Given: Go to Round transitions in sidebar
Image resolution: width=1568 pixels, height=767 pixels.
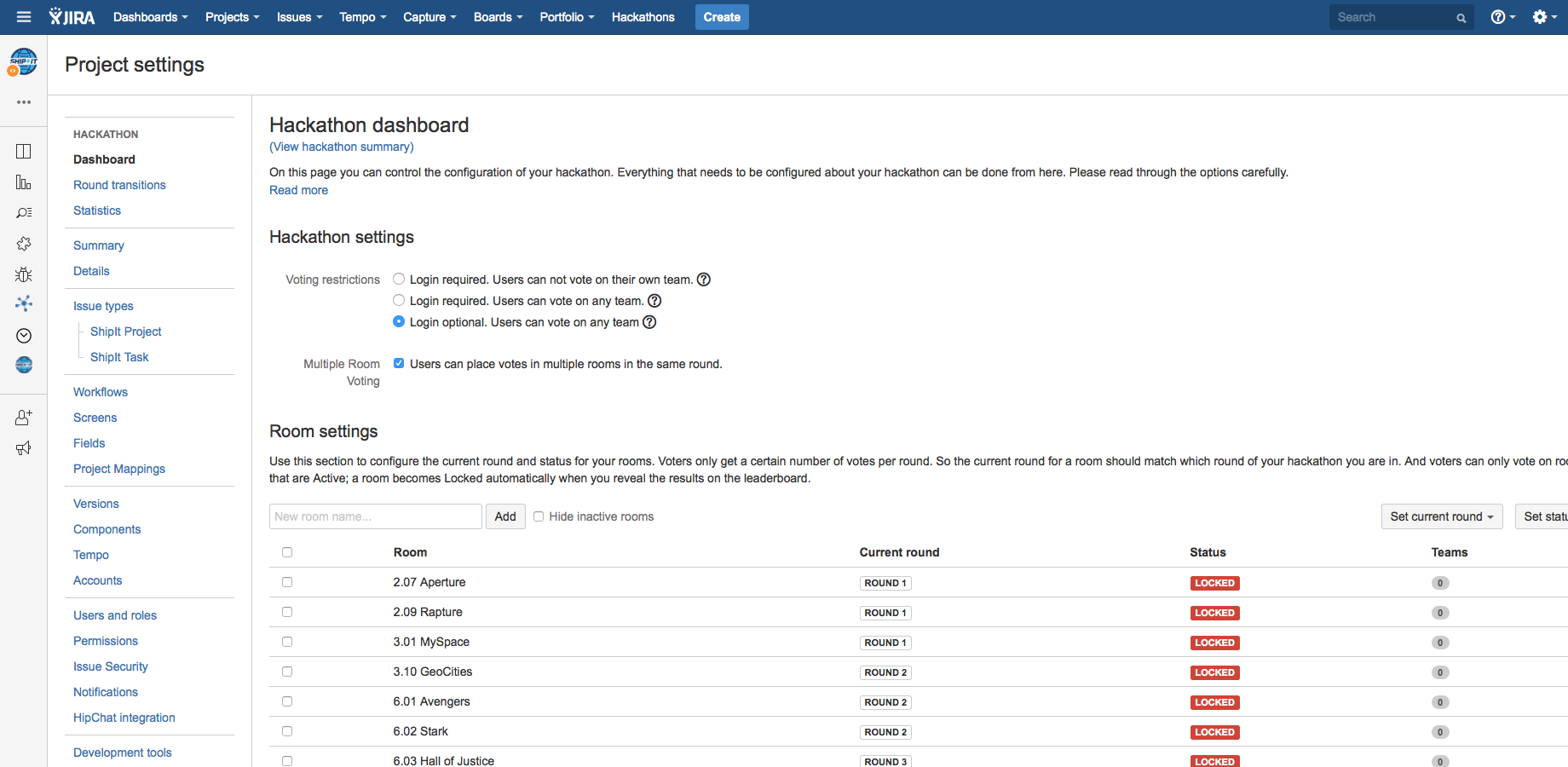Looking at the screenshot, I should 119,185.
